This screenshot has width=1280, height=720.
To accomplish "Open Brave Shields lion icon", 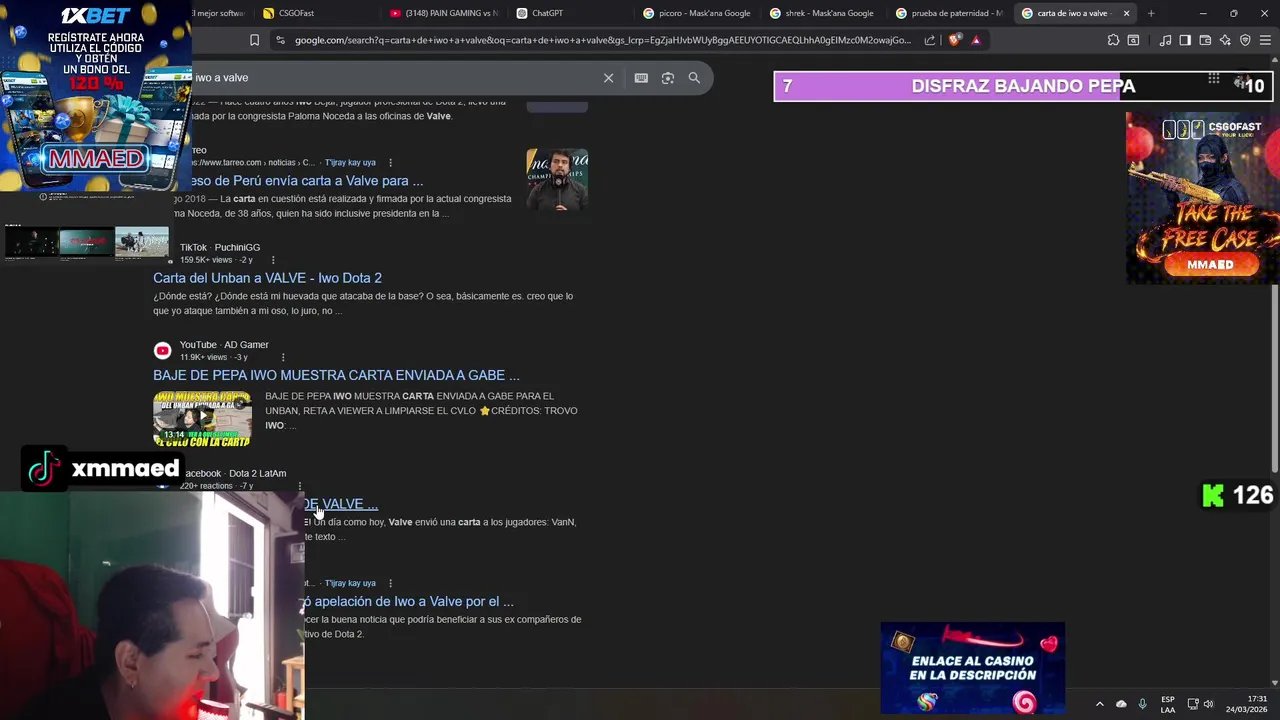I will coord(955,40).
